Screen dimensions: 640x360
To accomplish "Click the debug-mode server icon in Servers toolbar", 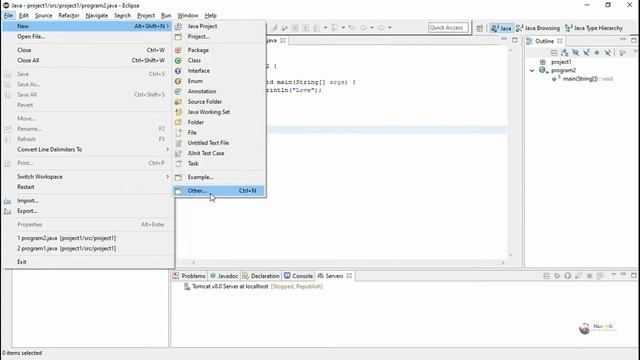I will pyautogui.click(x=557, y=276).
